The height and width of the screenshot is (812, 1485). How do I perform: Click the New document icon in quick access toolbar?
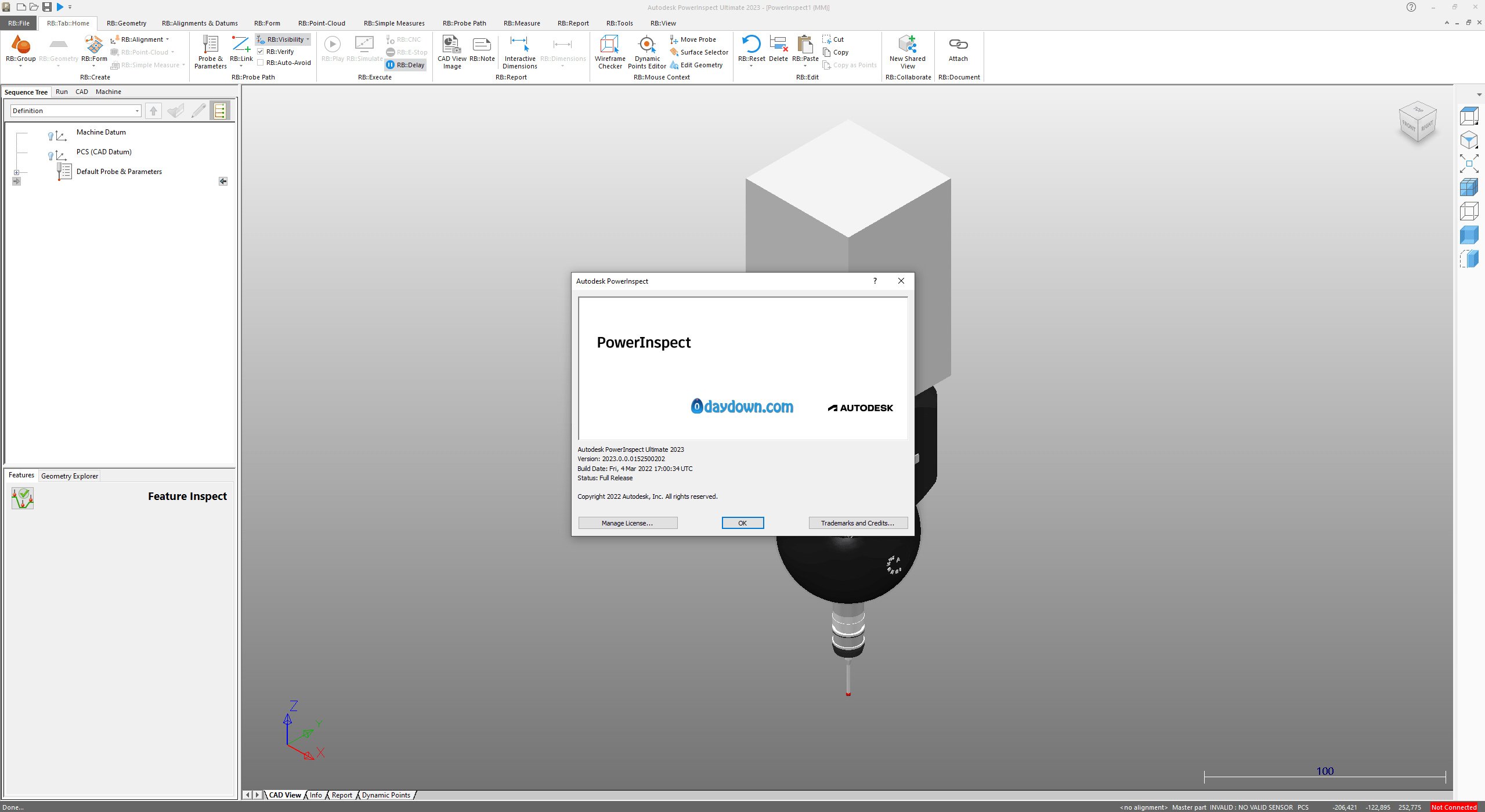click(x=21, y=7)
